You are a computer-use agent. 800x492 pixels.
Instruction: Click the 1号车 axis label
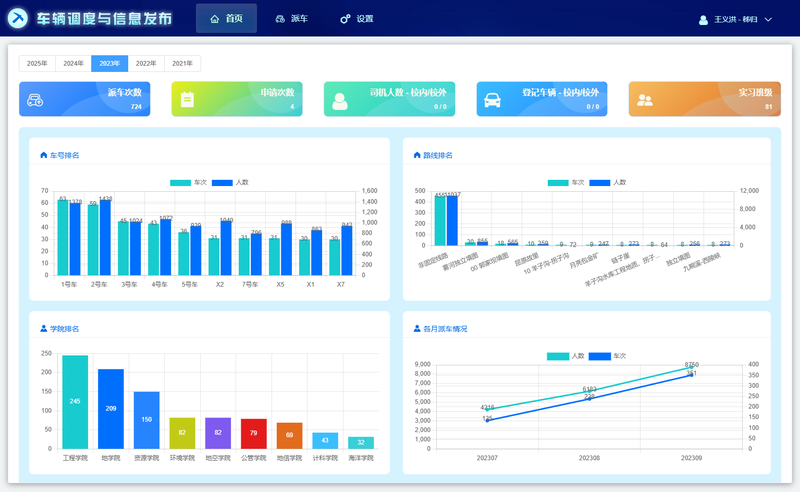69,284
